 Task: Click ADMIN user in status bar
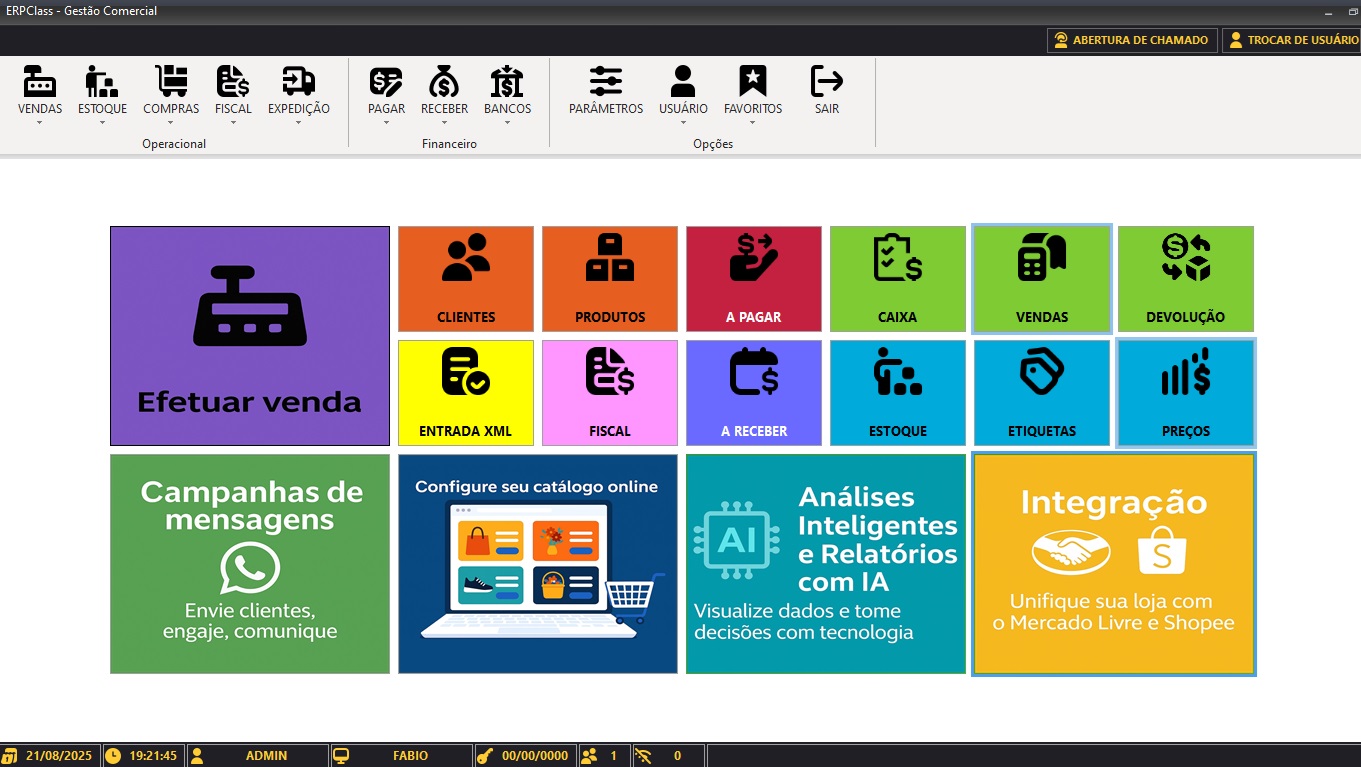pyautogui.click(x=267, y=756)
